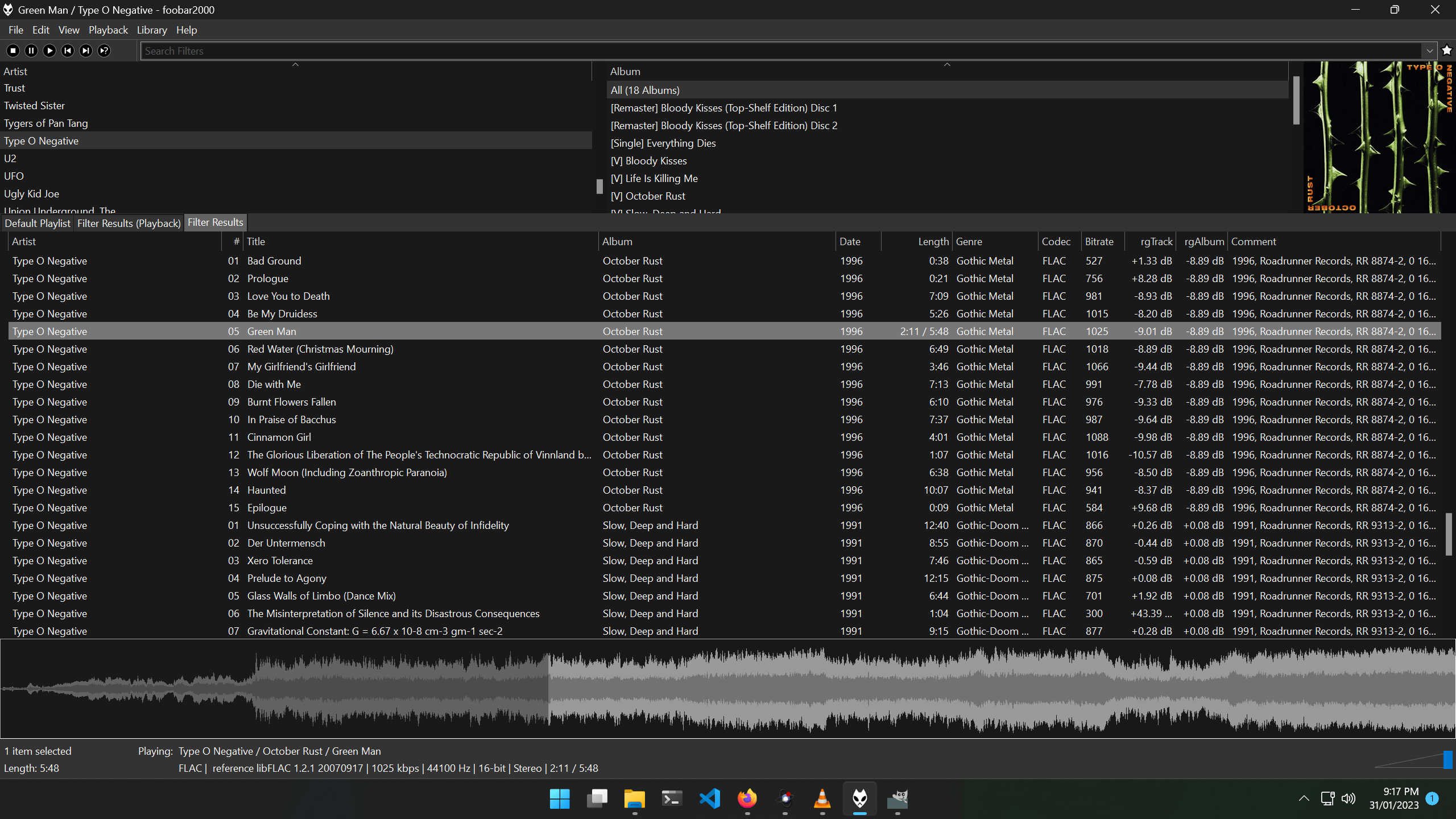
Task: Open VLC from the taskbar
Action: [822, 799]
